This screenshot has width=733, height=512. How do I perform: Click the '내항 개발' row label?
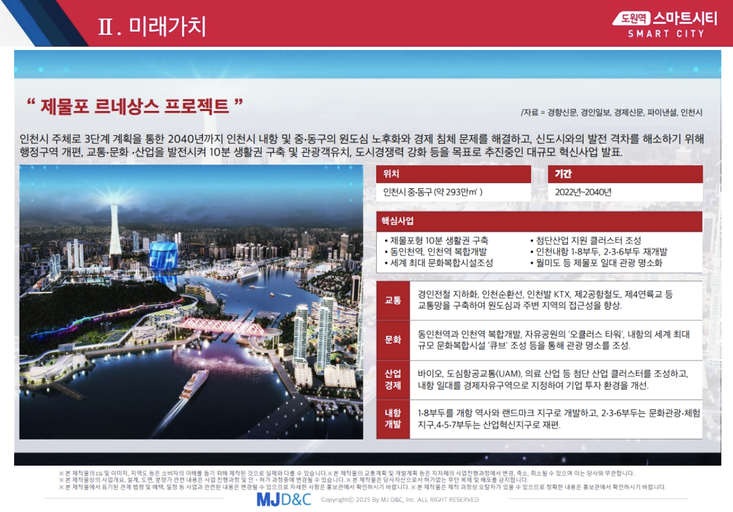[393, 418]
